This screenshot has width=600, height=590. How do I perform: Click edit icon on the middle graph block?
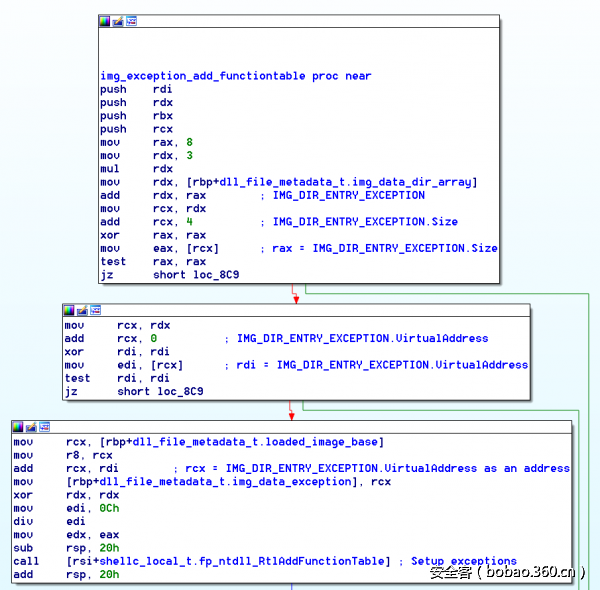(x=82, y=311)
